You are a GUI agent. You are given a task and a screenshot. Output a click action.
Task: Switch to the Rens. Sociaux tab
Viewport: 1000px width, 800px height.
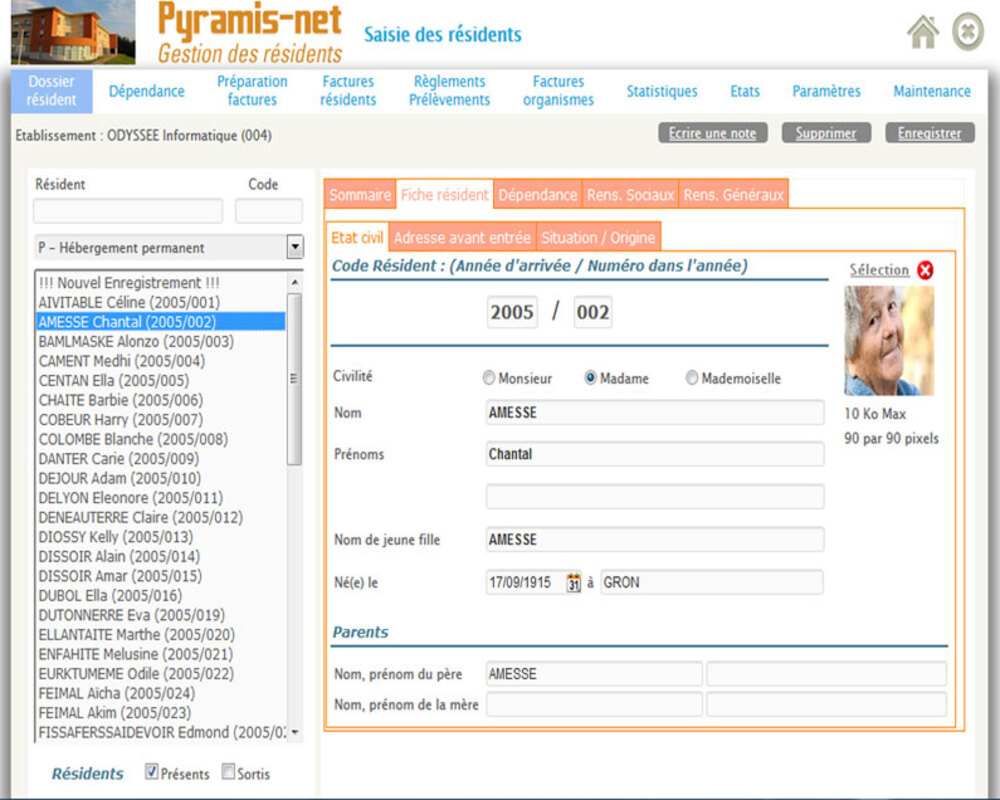(x=630, y=195)
